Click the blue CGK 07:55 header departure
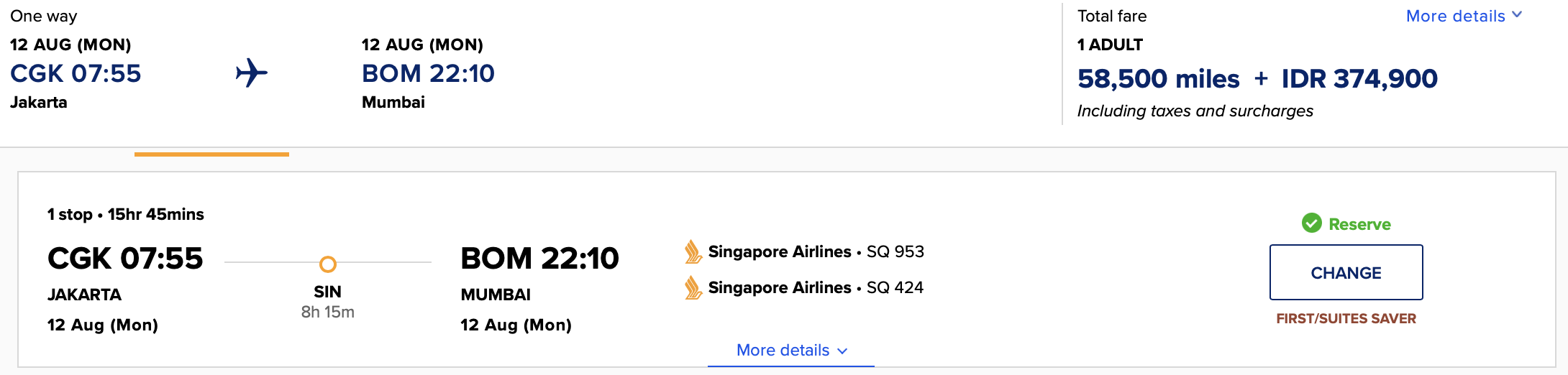 (76, 73)
